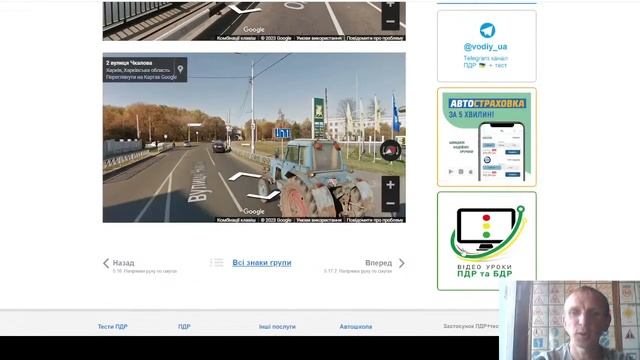Click the Telegram logo icon
The height and width of the screenshot is (360, 640).
[x=487, y=30]
